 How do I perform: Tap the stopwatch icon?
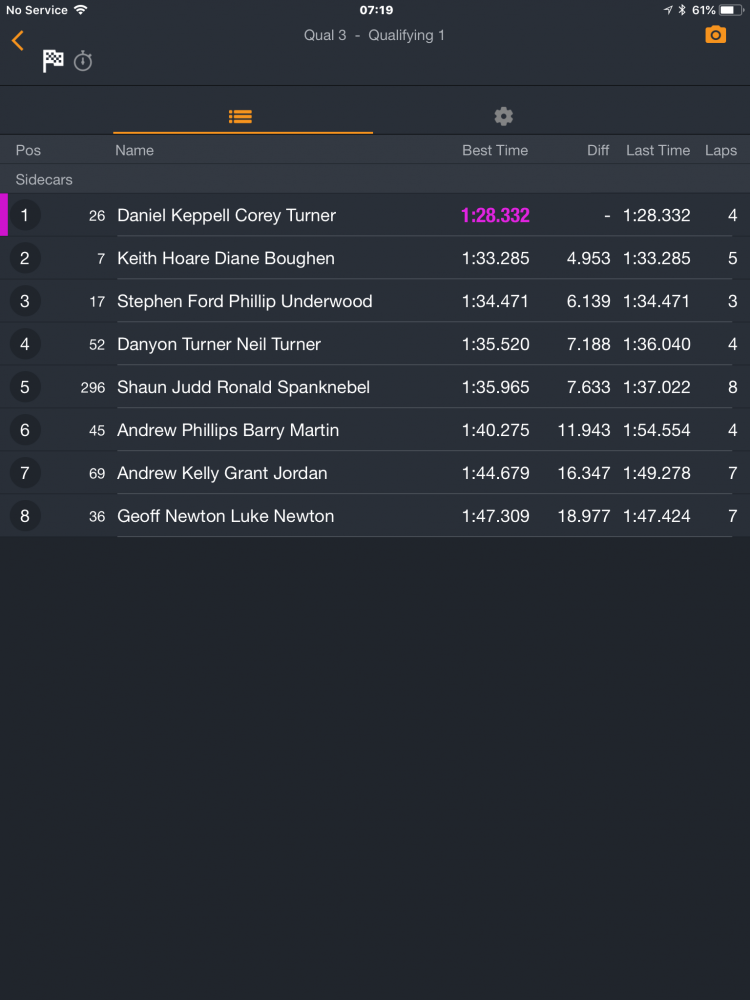pos(83,62)
